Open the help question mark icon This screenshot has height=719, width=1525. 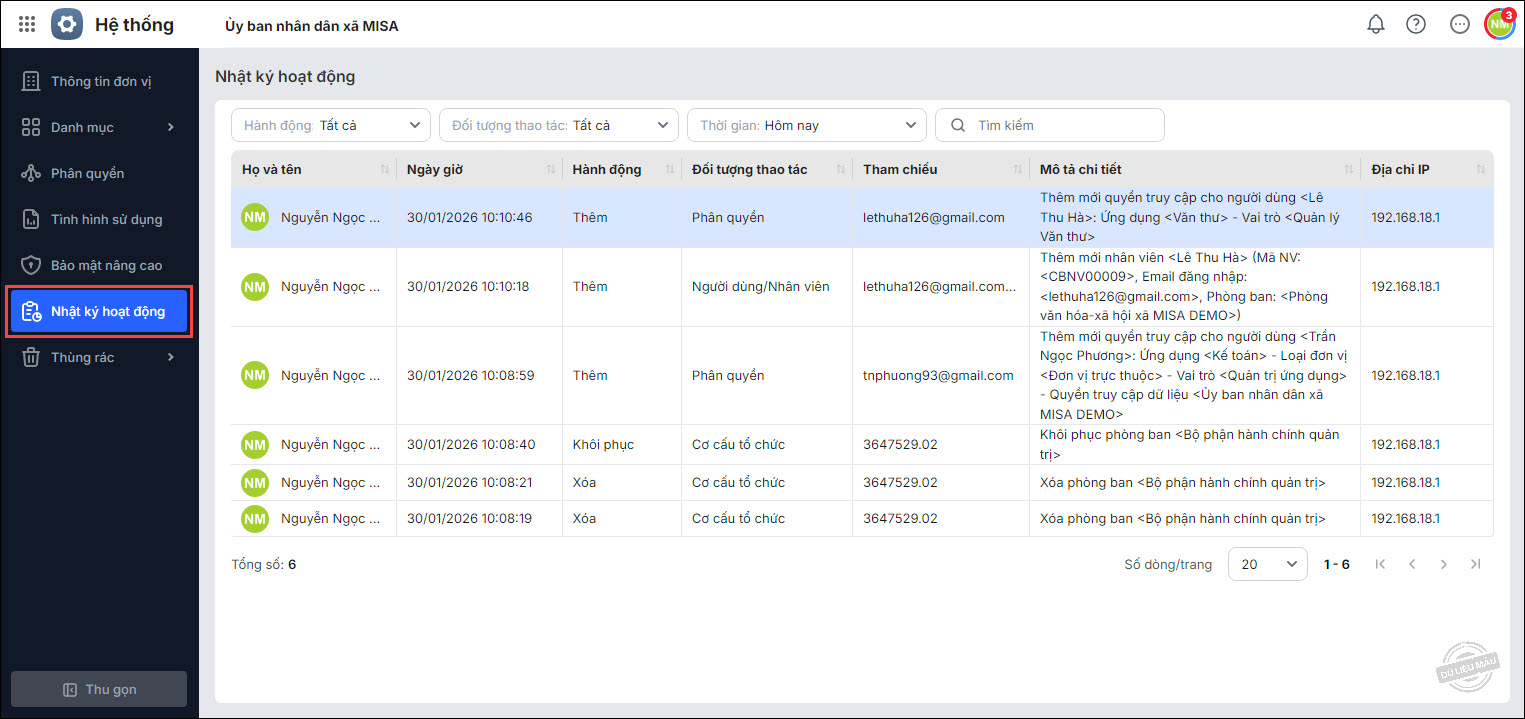1416,24
